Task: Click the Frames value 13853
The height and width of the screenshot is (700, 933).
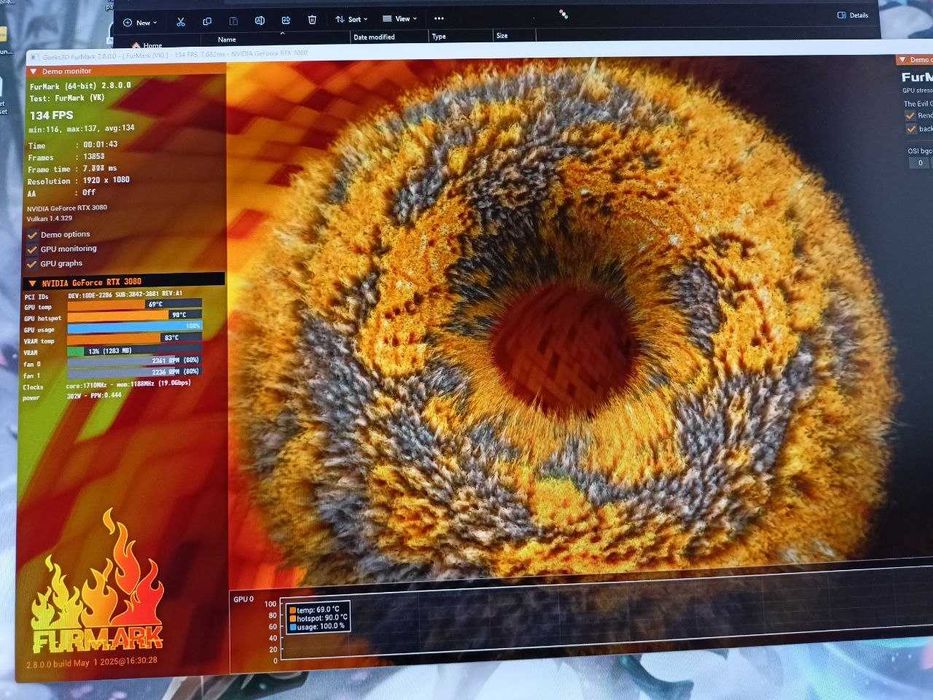Action: [94, 157]
